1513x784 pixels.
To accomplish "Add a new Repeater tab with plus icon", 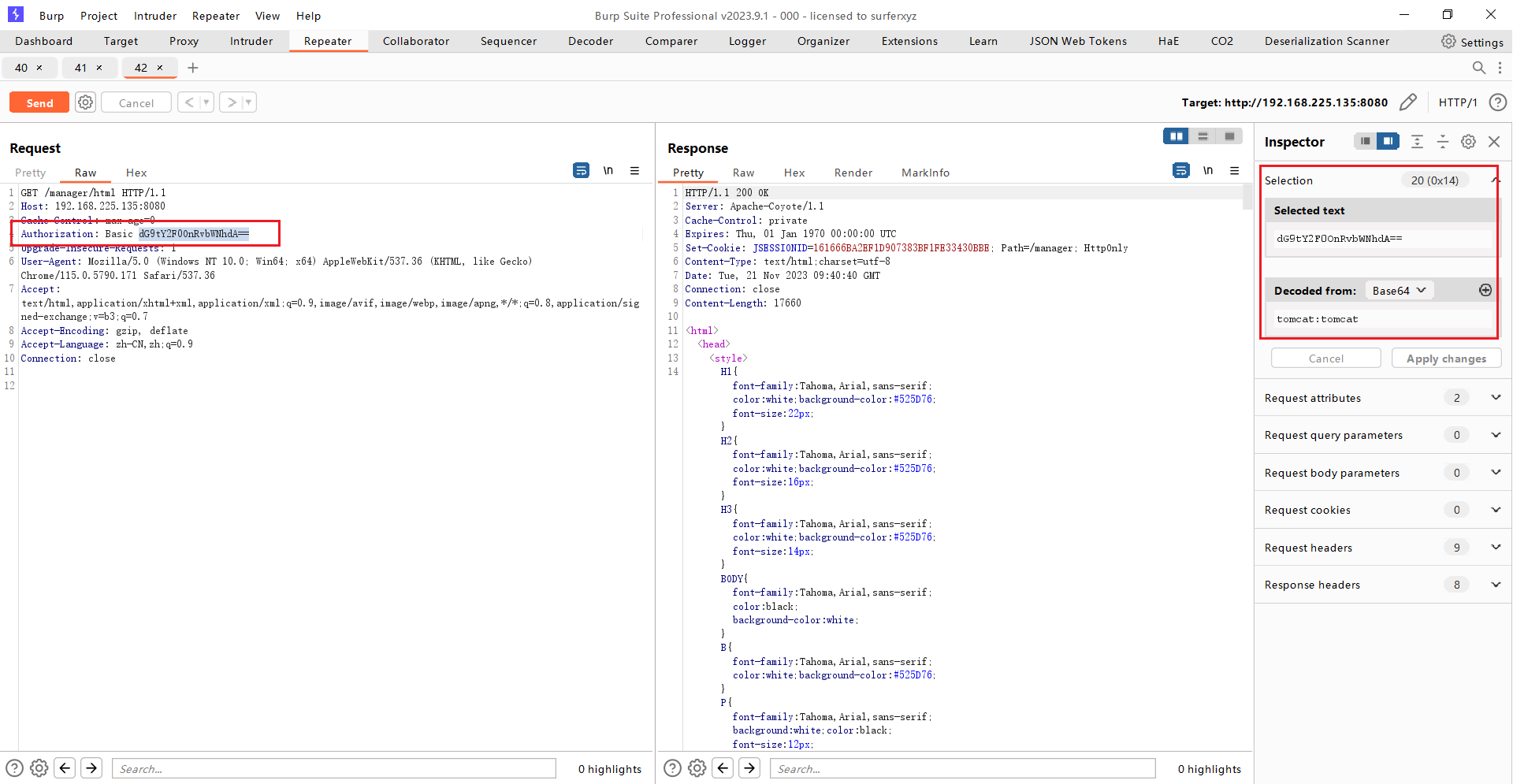I will (192, 68).
